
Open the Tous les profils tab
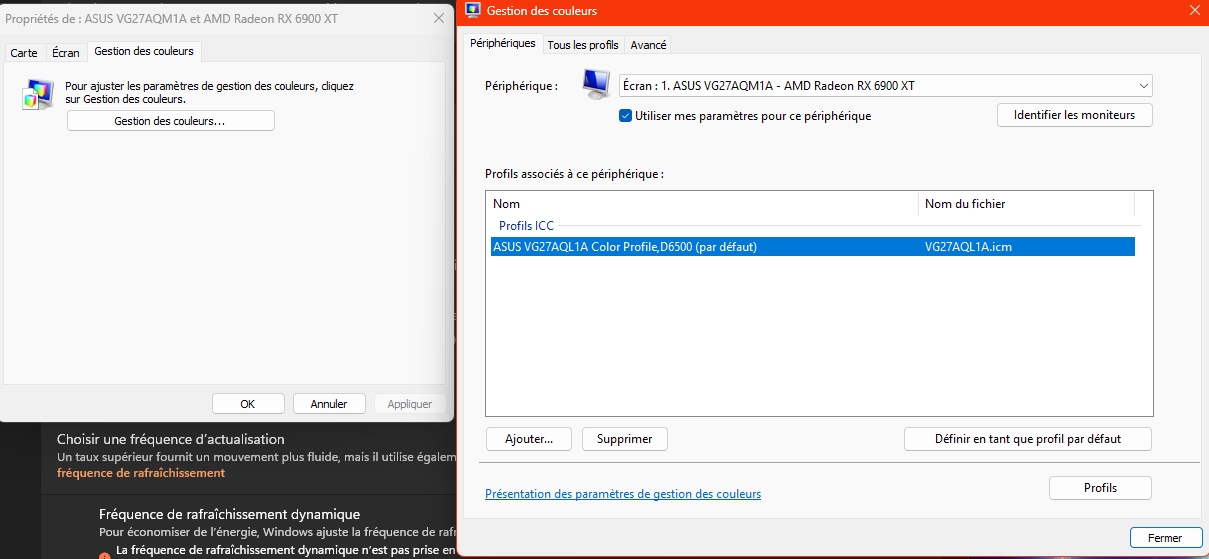[583, 45]
